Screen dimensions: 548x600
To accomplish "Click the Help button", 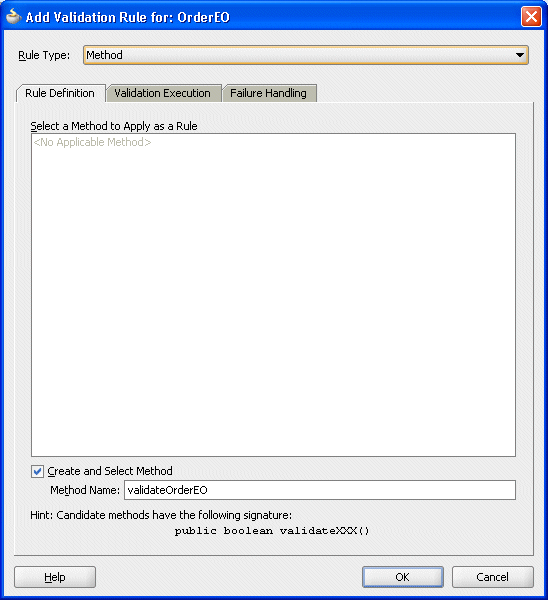I will coord(55,577).
